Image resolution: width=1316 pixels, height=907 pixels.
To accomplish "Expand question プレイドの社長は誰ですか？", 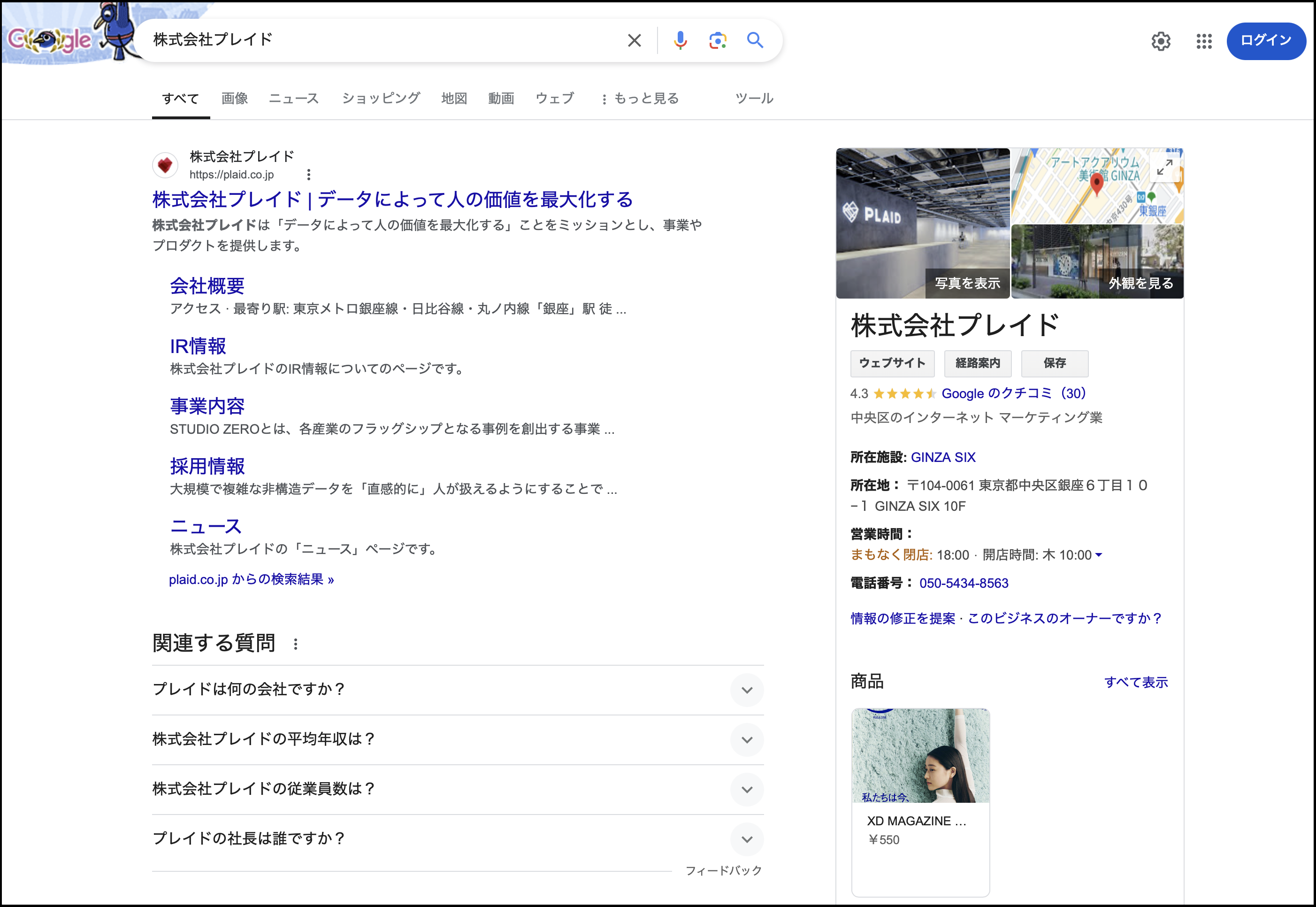I will (x=458, y=839).
